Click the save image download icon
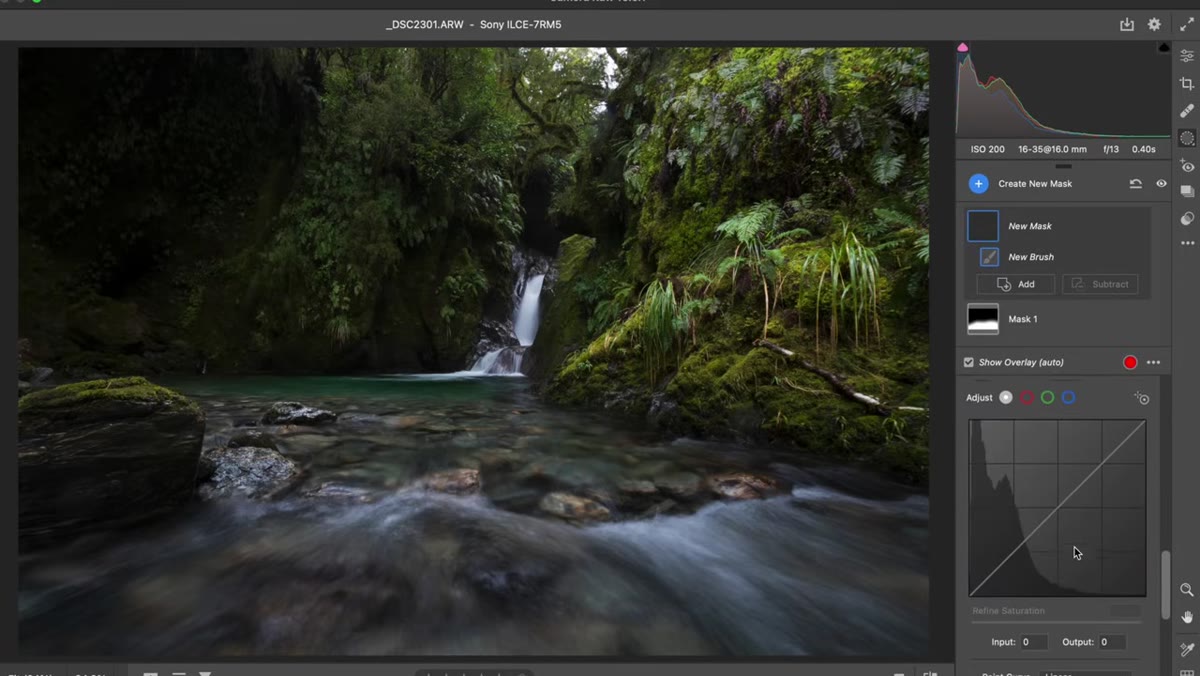This screenshot has height=676, width=1200. tap(1127, 24)
